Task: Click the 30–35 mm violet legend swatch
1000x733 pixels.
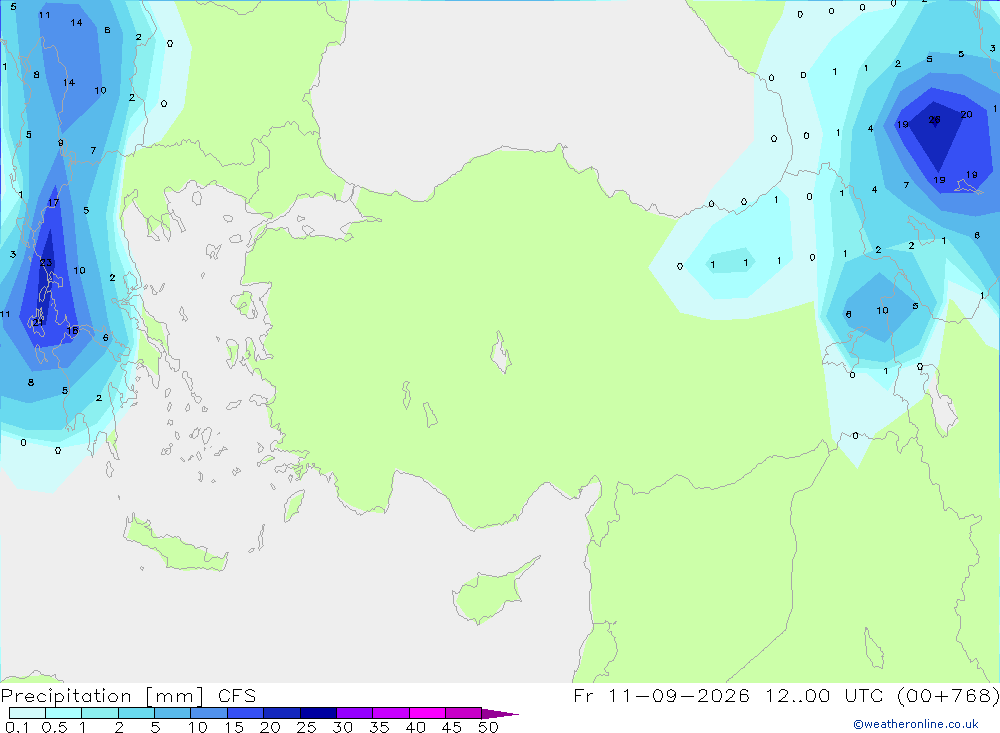Action: pos(354,713)
